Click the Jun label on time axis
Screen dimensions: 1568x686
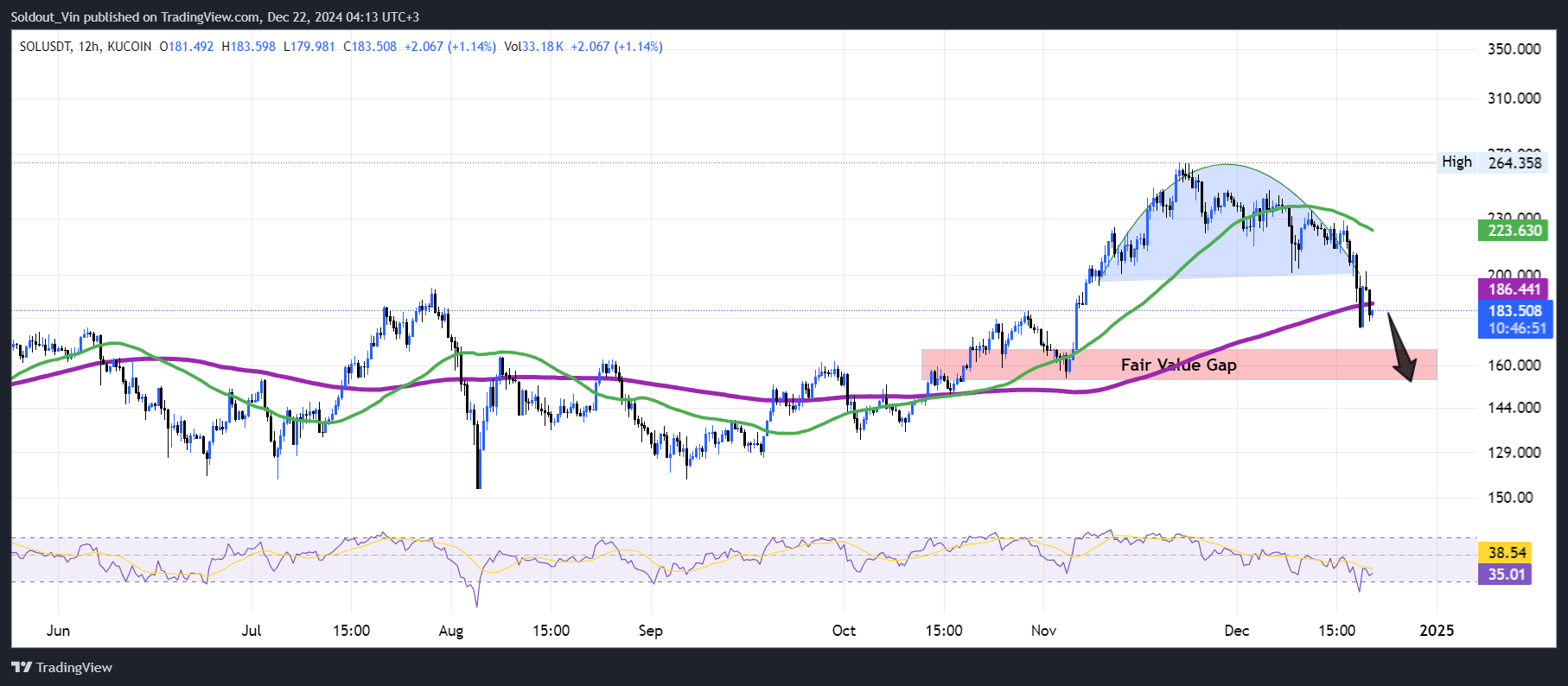[58, 630]
